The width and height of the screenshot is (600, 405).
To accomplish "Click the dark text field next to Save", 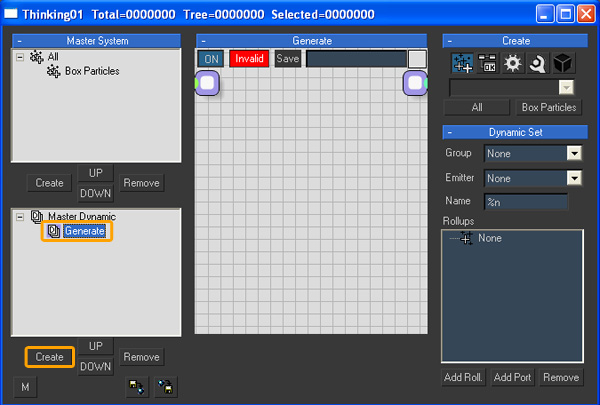I will [x=356, y=59].
